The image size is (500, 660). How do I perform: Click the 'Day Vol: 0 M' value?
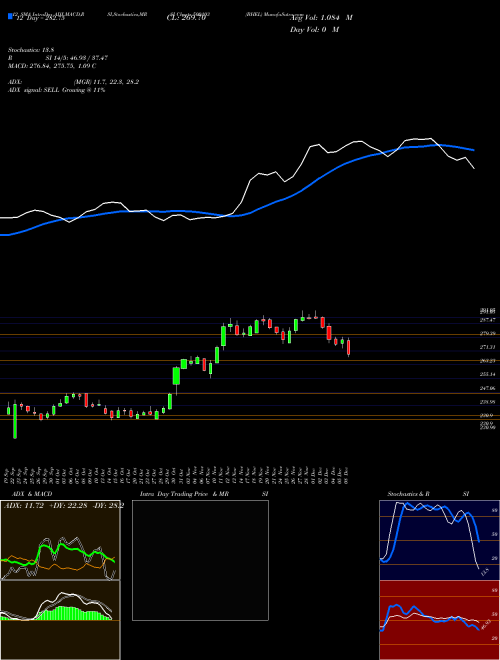pyautogui.click(x=314, y=29)
